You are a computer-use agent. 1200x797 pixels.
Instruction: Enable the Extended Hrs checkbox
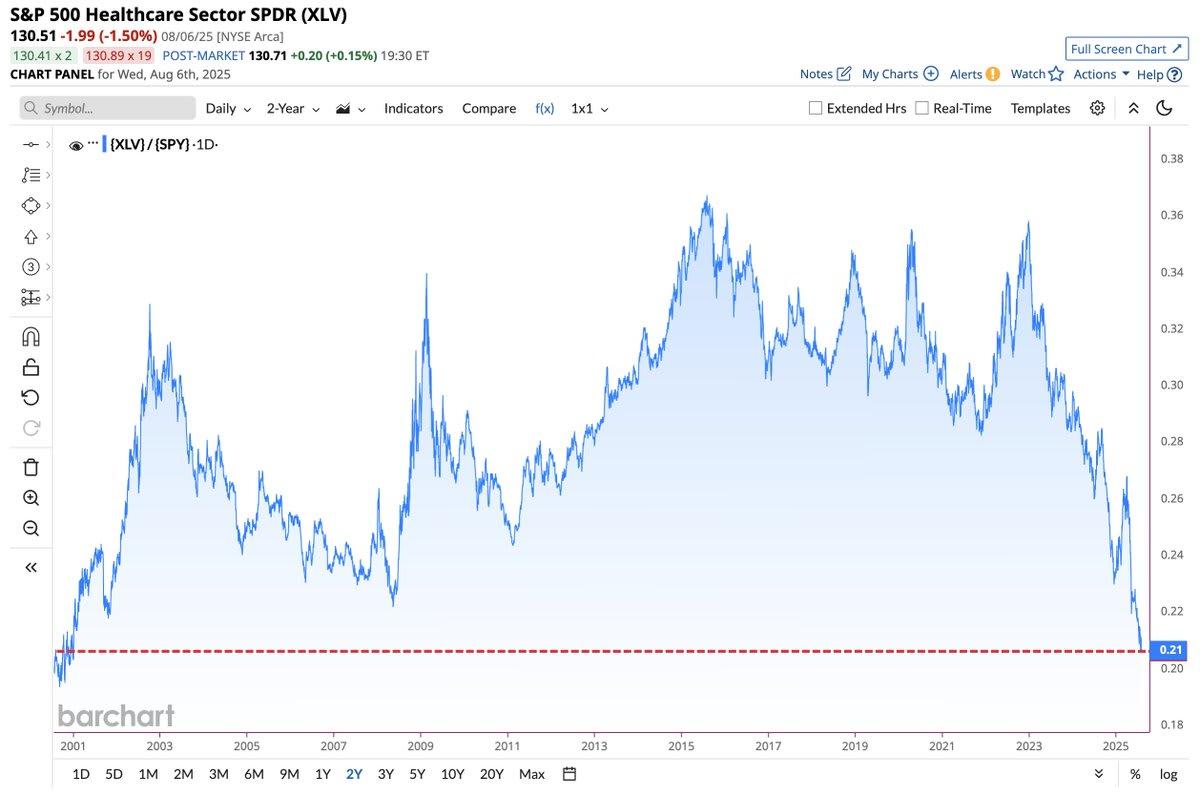(x=815, y=108)
